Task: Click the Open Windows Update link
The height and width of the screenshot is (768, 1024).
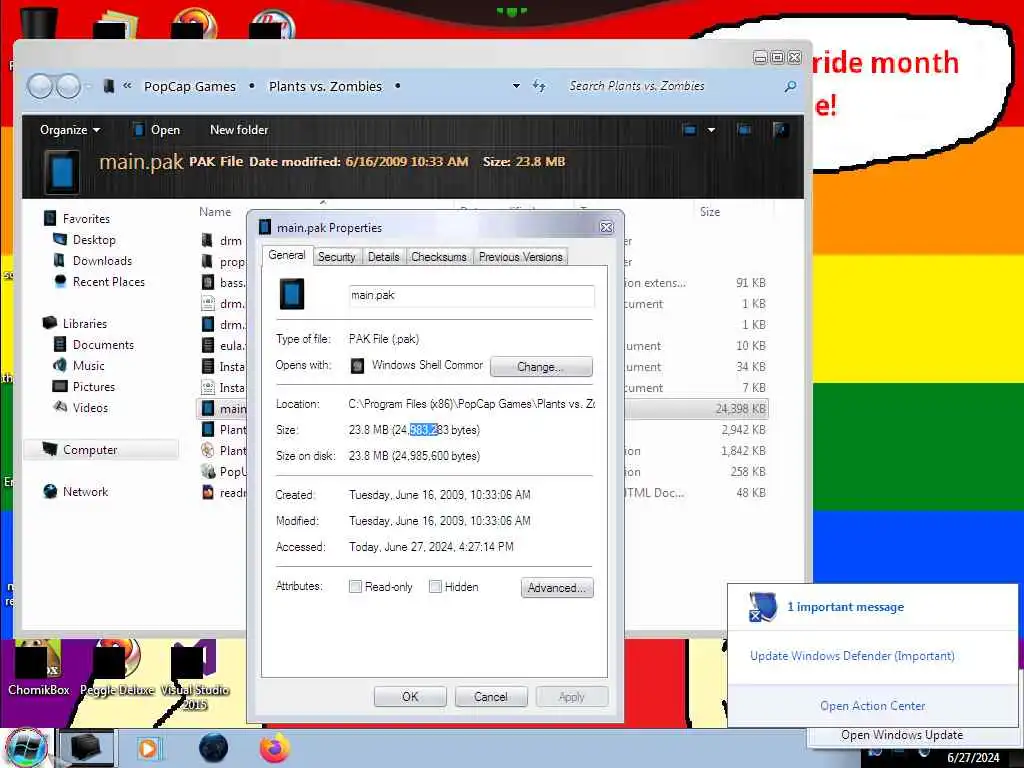Action: pyautogui.click(x=902, y=735)
